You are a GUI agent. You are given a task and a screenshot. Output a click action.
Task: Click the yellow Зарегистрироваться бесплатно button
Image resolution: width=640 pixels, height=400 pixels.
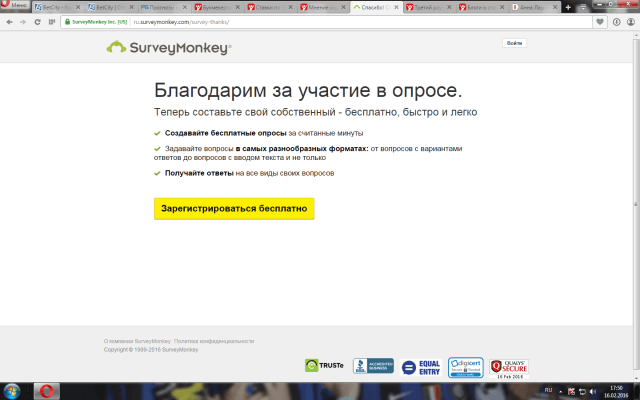coord(234,208)
